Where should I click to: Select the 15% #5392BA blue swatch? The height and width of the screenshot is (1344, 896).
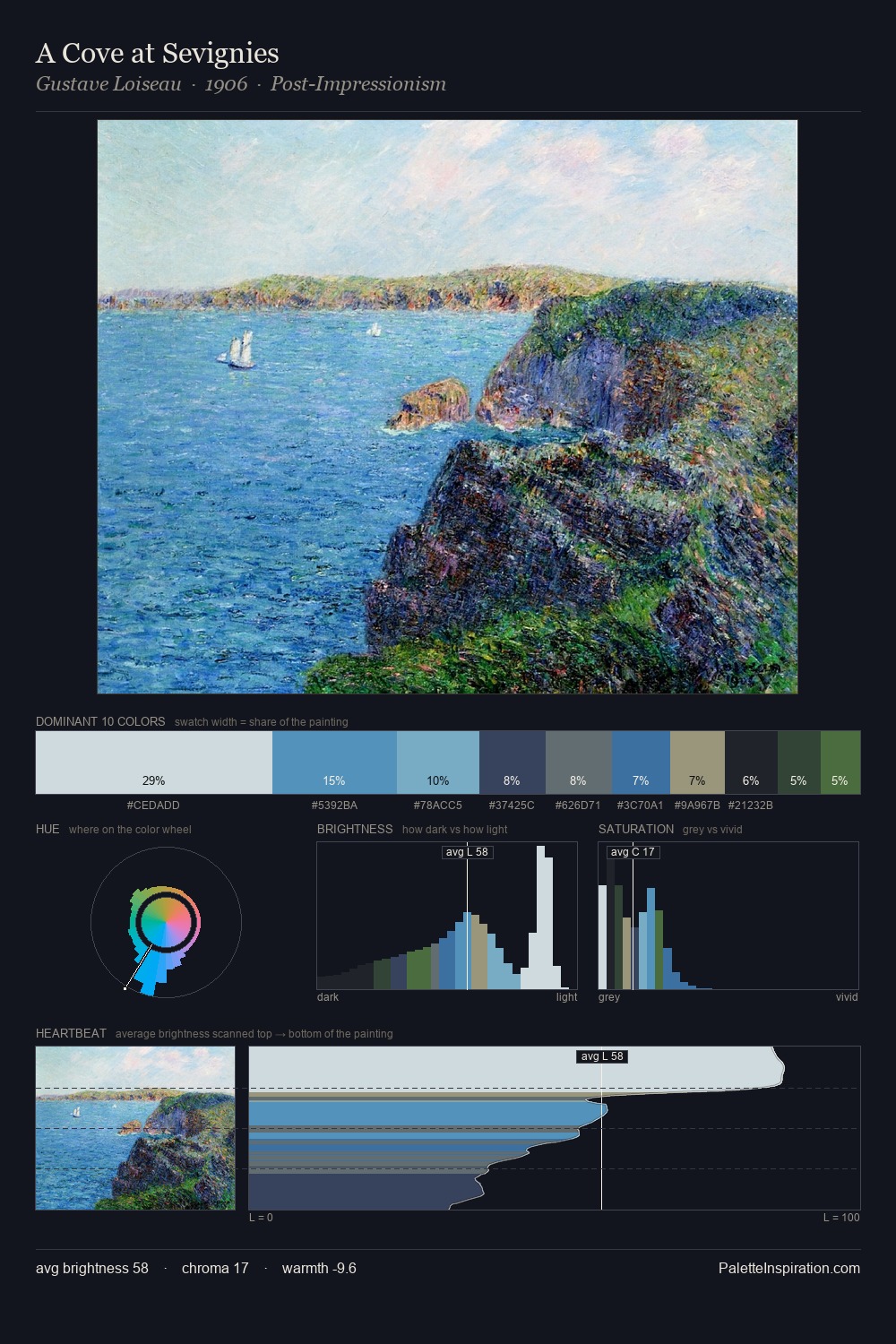tap(334, 762)
